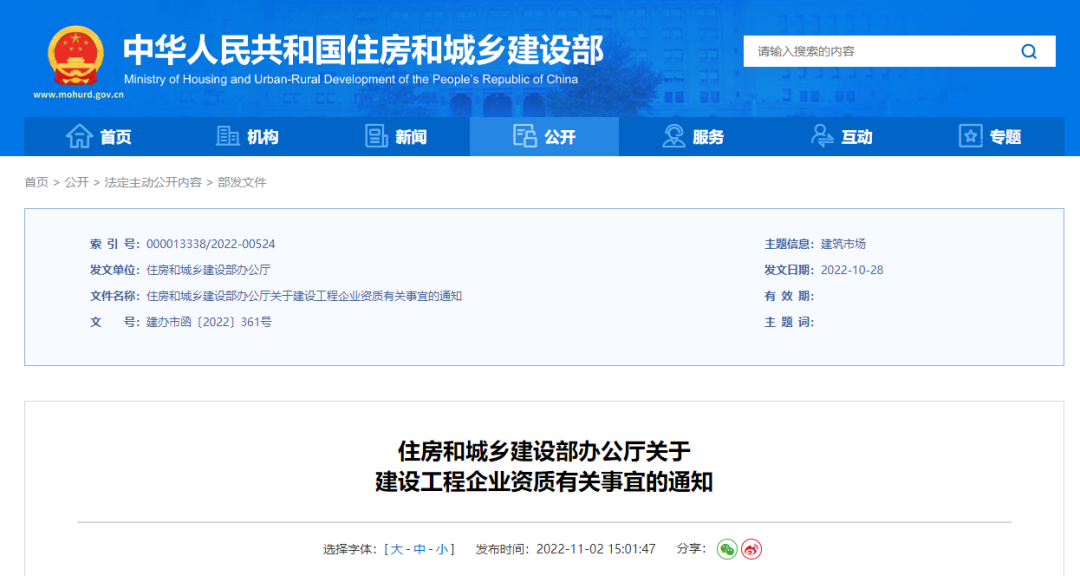Set font size to 中

[x=419, y=549]
